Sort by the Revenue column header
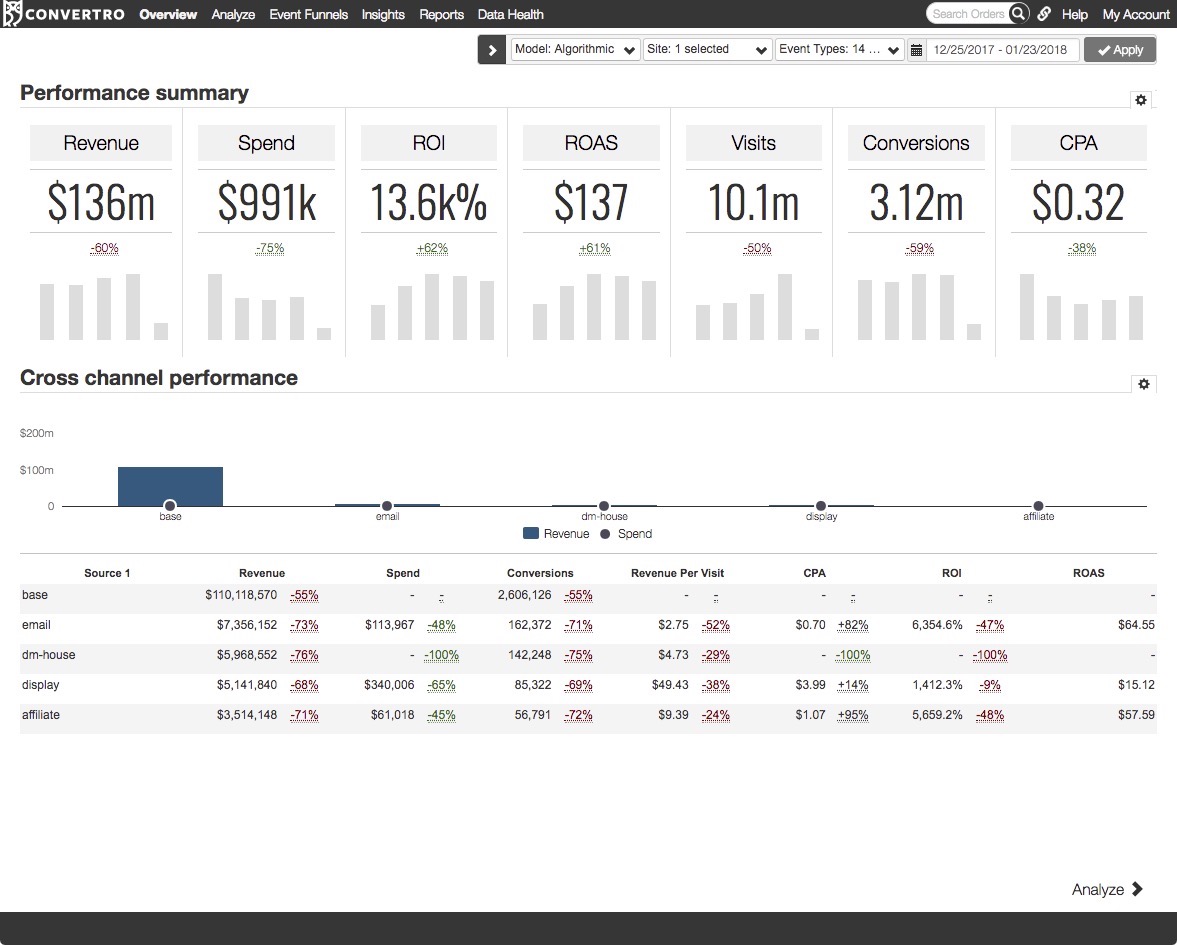This screenshot has width=1177, height=945. click(x=262, y=573)
